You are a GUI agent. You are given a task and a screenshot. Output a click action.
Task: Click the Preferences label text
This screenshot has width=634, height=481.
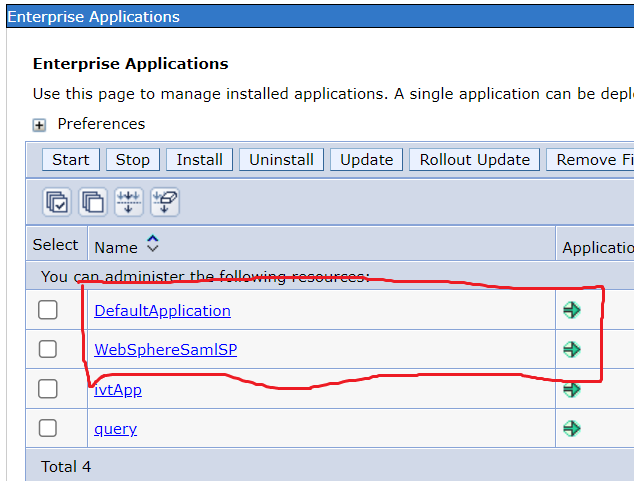click(101, 124)
